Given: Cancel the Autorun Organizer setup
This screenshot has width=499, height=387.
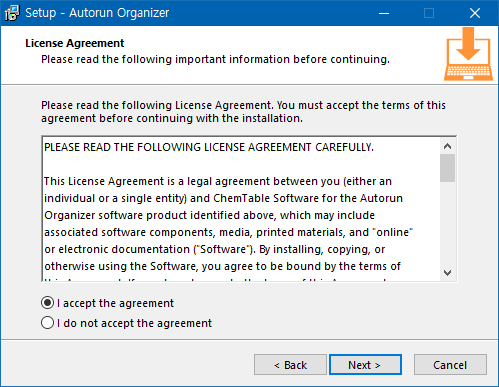Looking at the screenshot, I should [450, 365].
